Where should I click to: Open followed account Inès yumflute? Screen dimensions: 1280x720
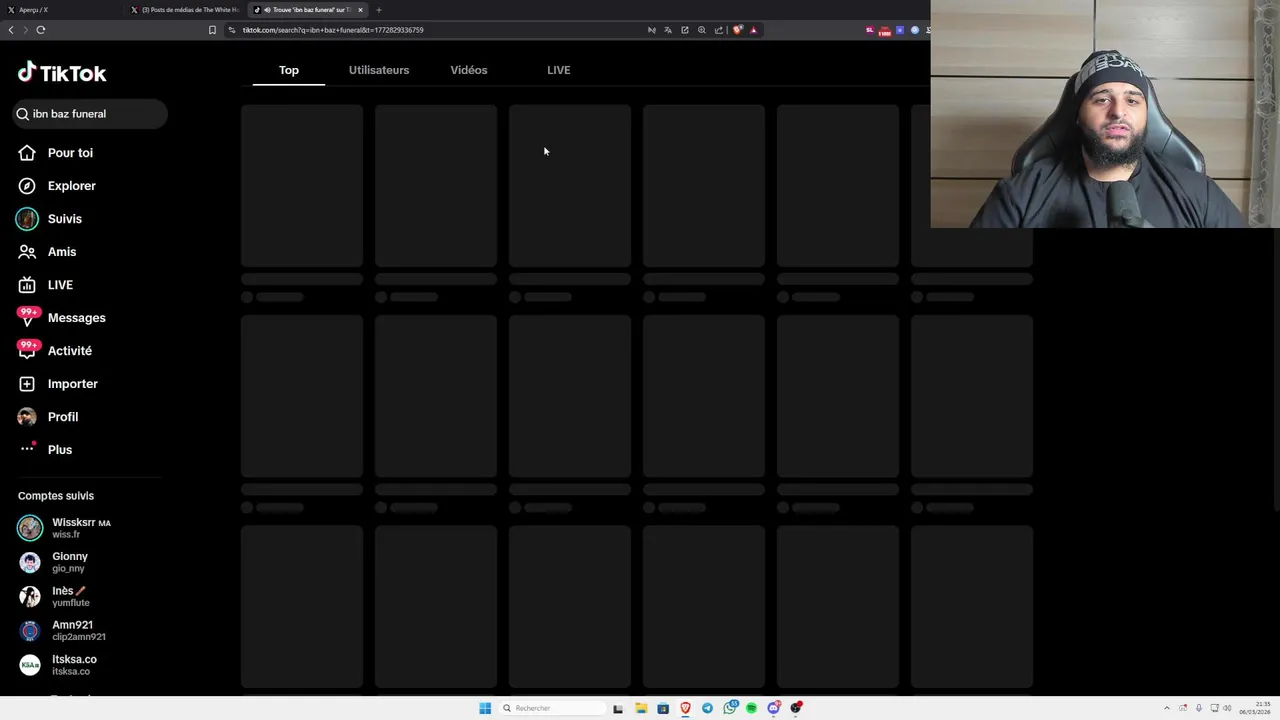point(54,596)
